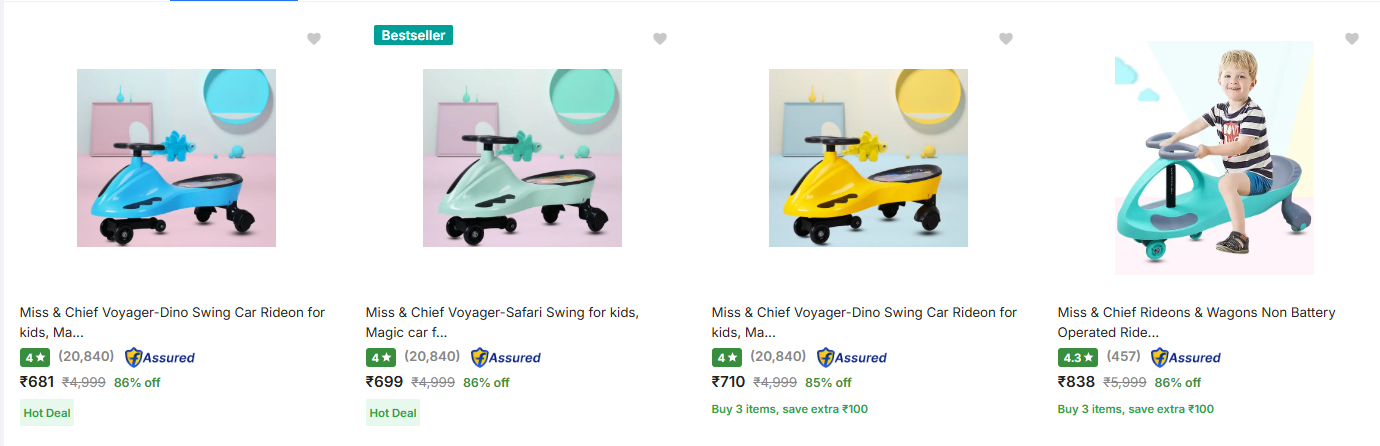Open Miss & Chief Voyager-Safari Swing title link

pyautogui.click(x=502, y=322)
